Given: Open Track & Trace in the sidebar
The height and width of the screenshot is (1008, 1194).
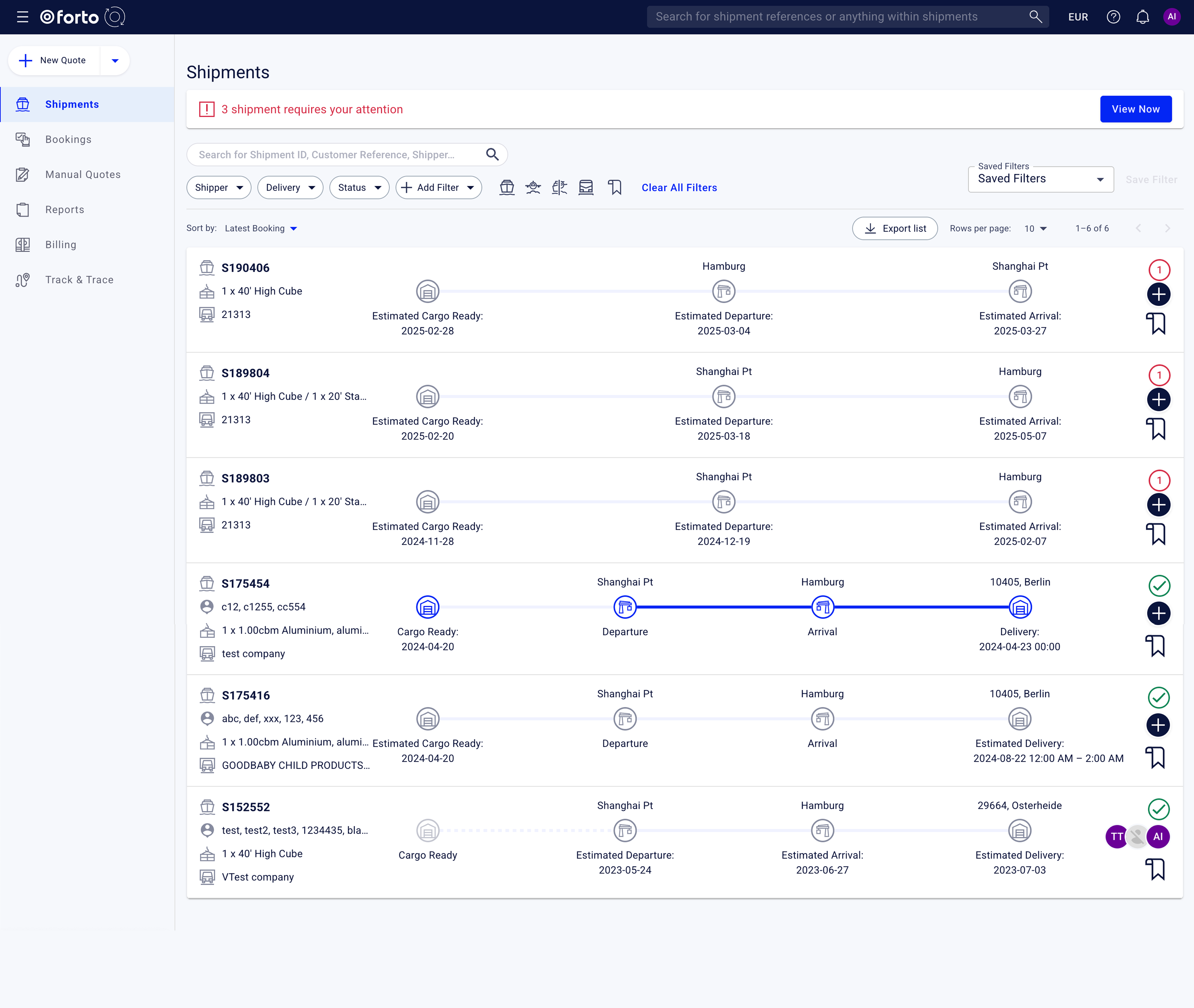Looking at the screenshot, I should click(79, 280).
